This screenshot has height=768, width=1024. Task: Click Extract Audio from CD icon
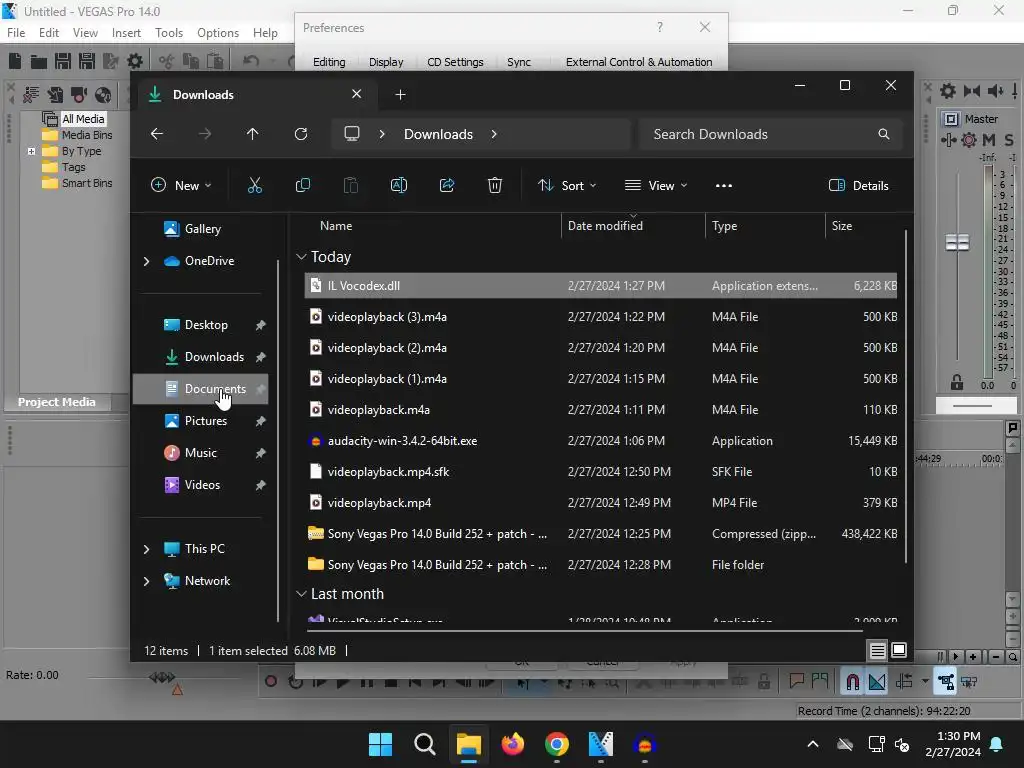point(103,95)
